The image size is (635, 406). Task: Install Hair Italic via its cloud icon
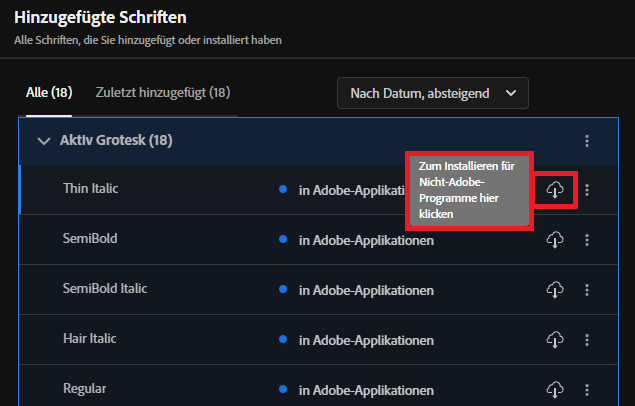point(555,340)
